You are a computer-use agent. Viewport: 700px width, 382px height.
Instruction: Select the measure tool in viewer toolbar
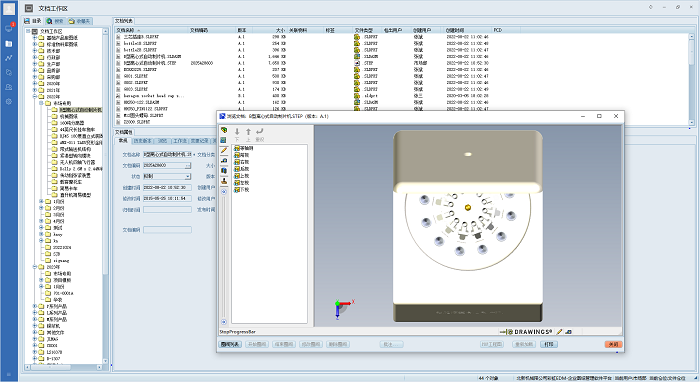[x=224, y=161]
